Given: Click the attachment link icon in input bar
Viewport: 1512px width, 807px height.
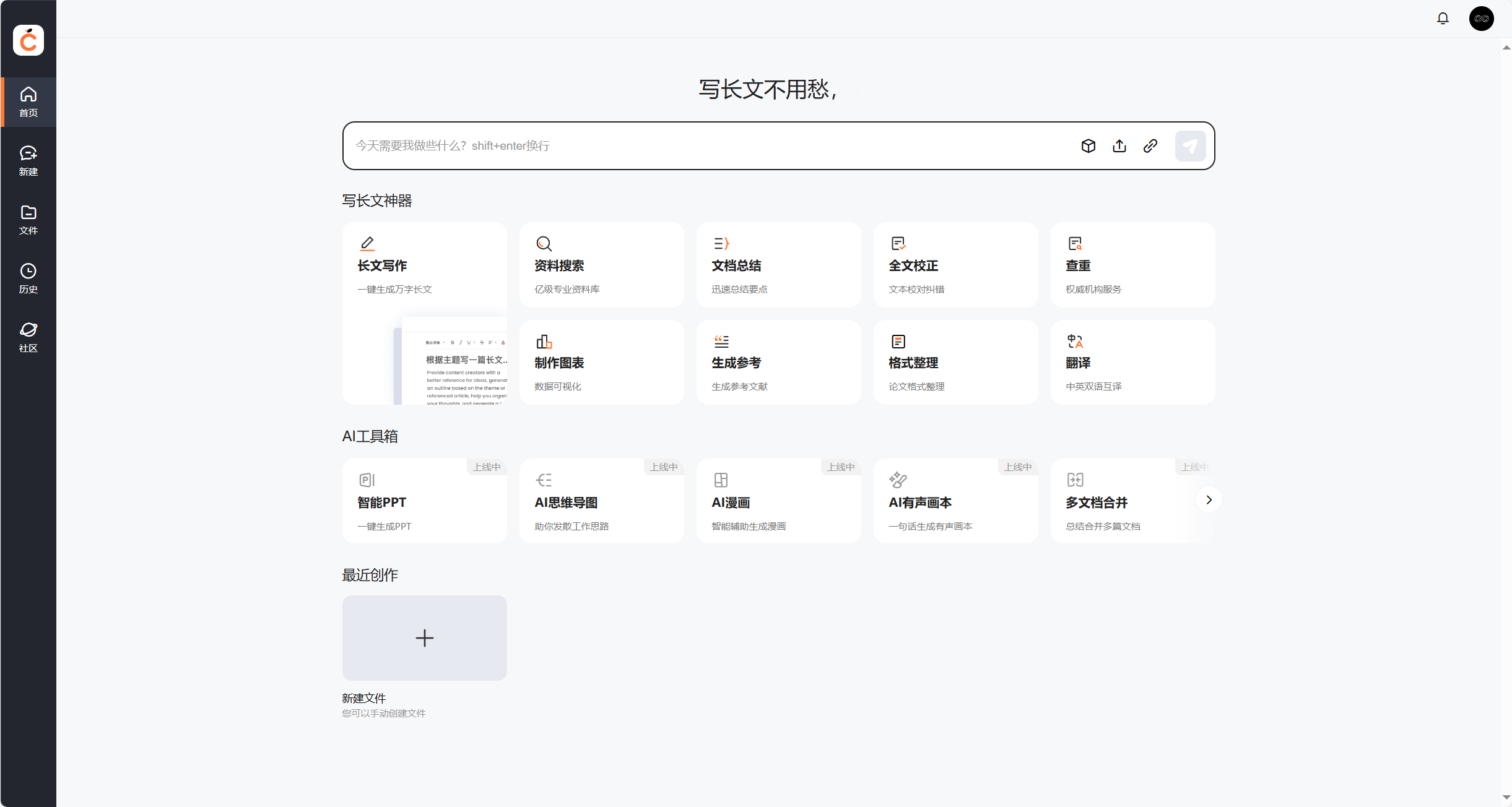Looking at the screenshot, I should 1150,145.
